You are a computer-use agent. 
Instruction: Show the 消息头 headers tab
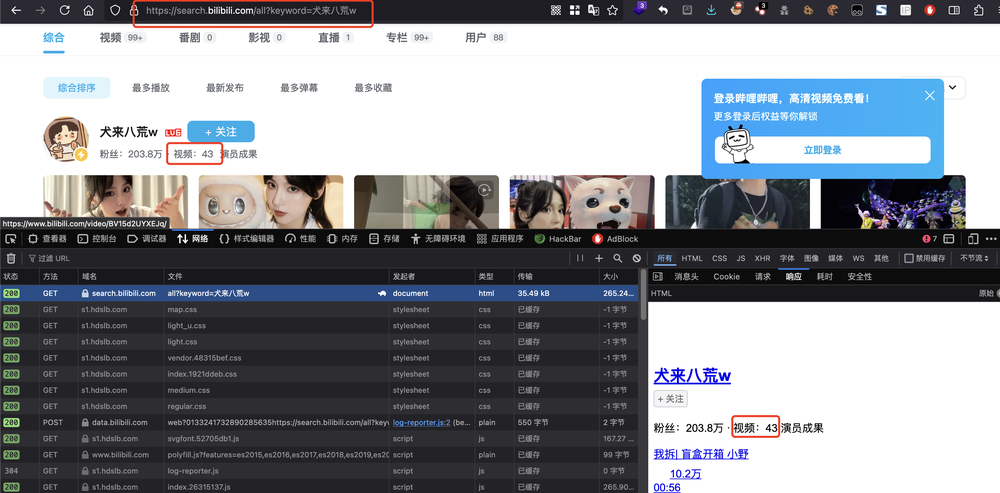686,277
